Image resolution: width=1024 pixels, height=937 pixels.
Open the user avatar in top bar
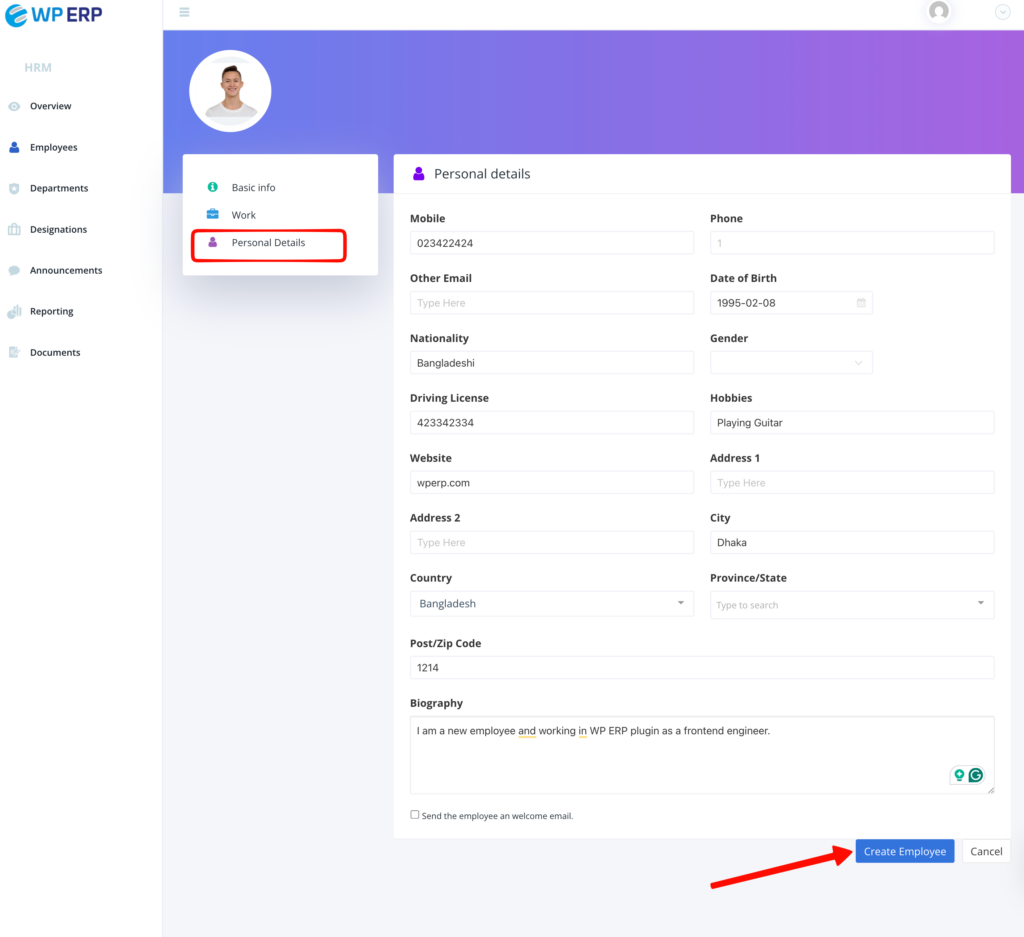(938, 11)
